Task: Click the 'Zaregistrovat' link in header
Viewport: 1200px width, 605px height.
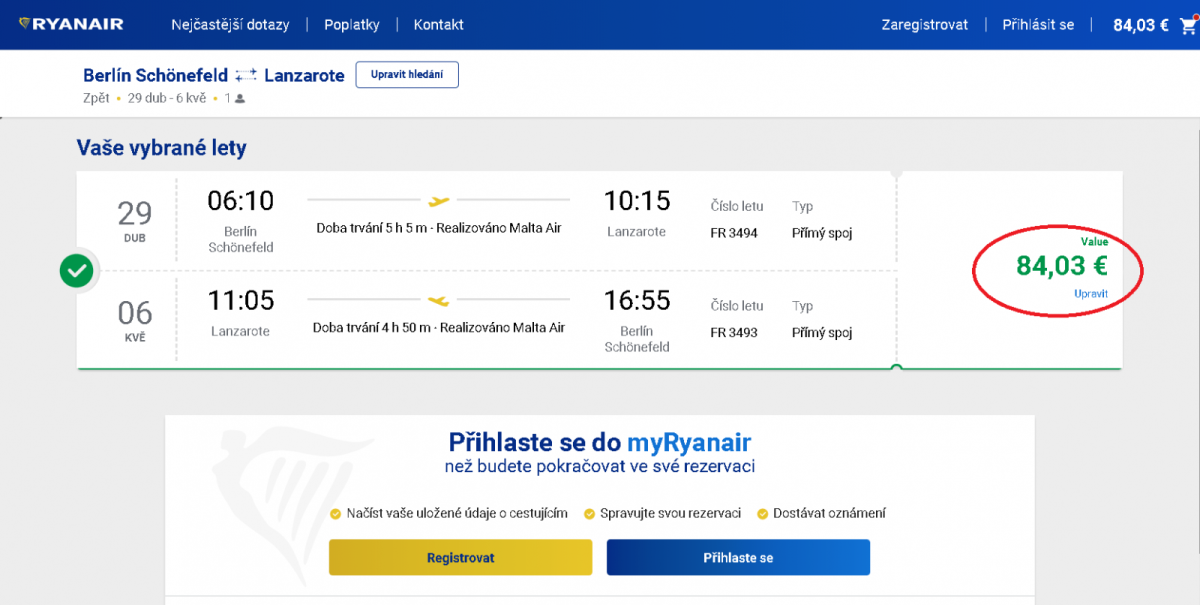Action: 924,25
